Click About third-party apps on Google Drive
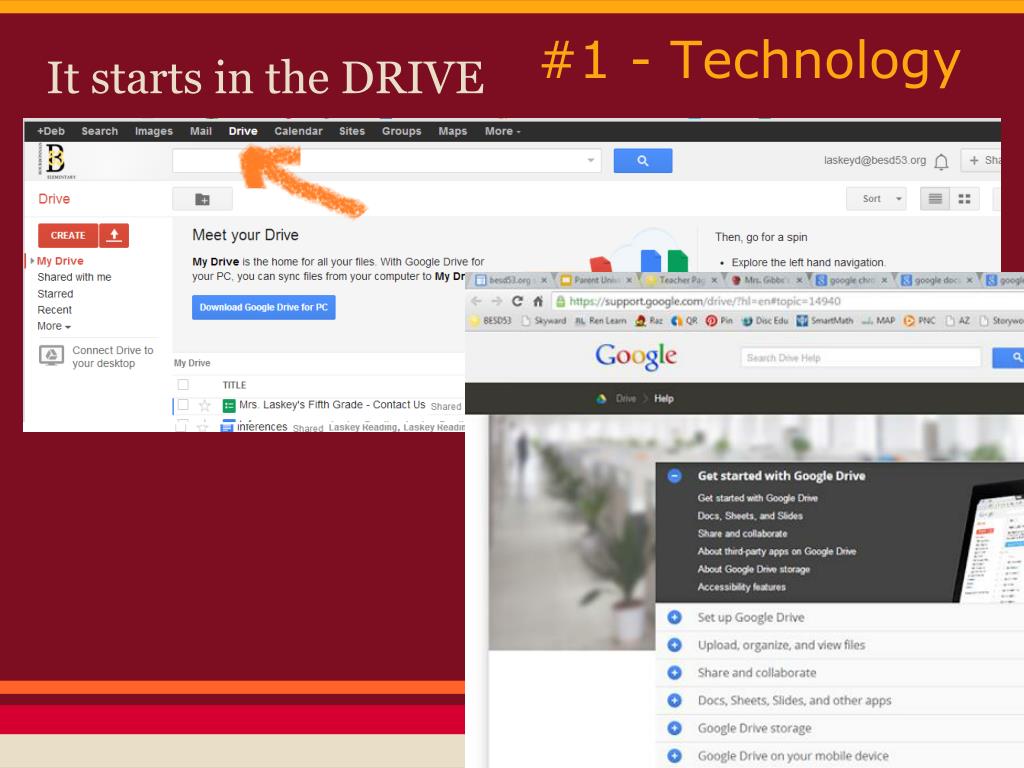Image resolution: width=1024 pixels, height=768 pixels. click(776, 552)
